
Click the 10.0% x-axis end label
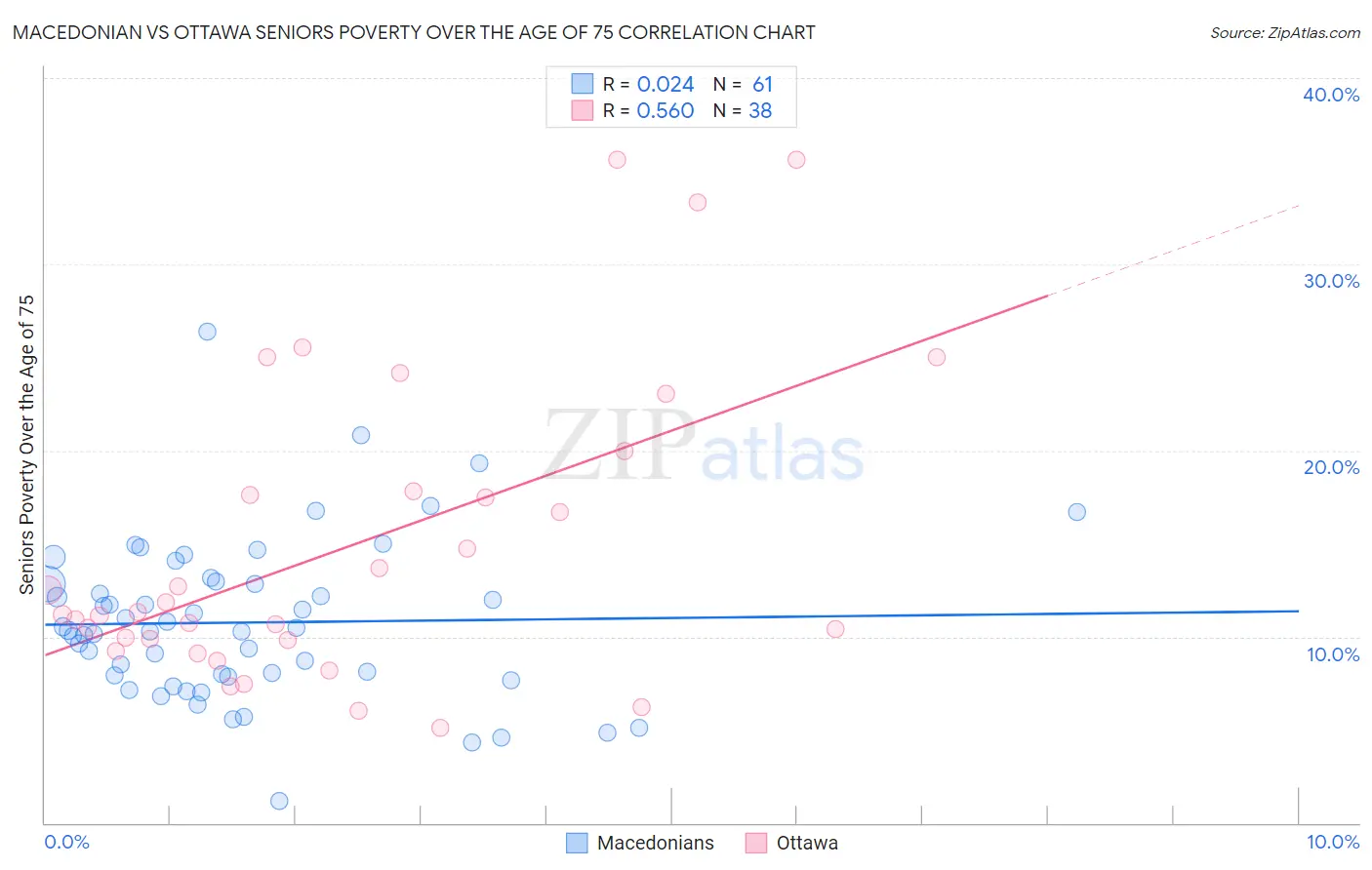coord(1333,842)
